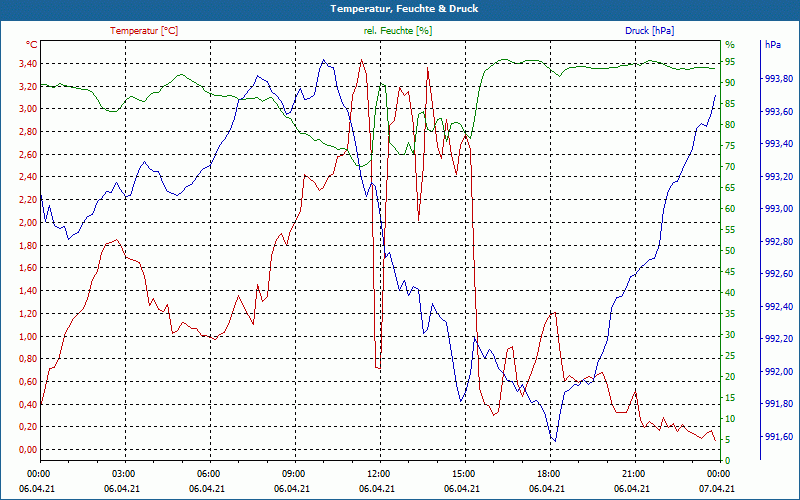Select the red 'Temperatur [°C]' legend label

point(144,31)
